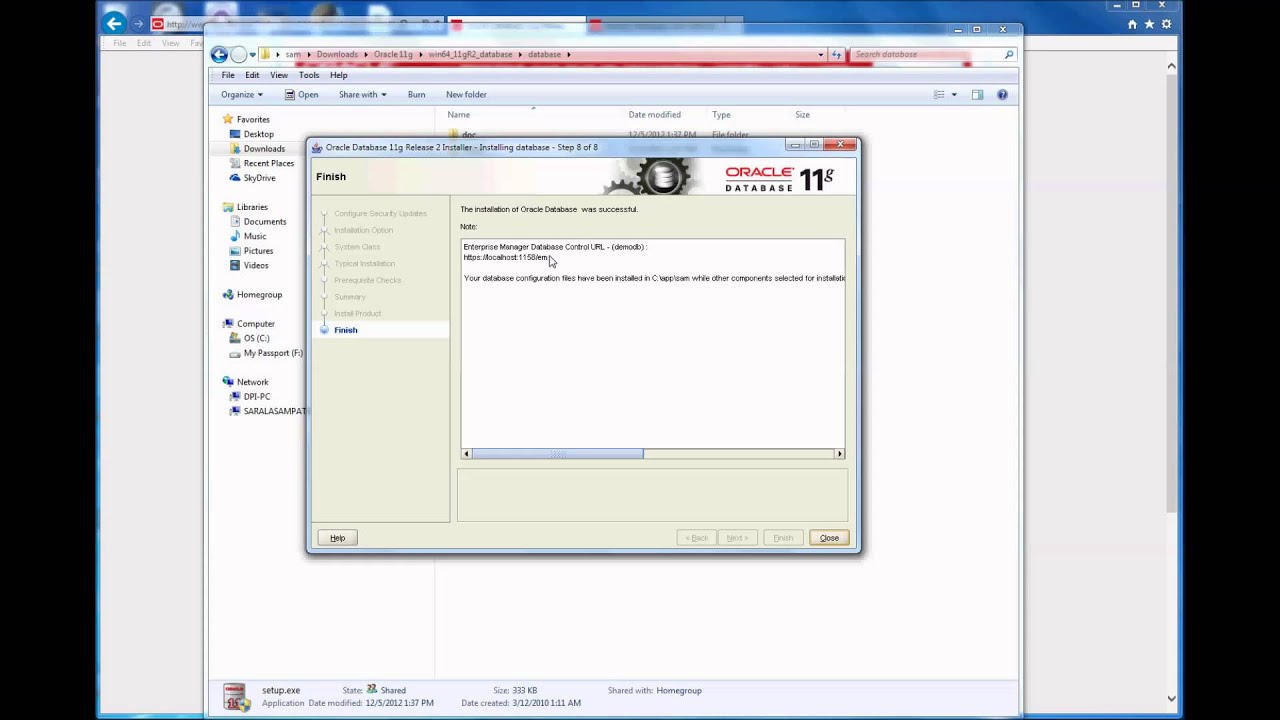Open Recent Places in navigation pane
The height and width of the screenshot is (720, 1280).
(268, 163)
